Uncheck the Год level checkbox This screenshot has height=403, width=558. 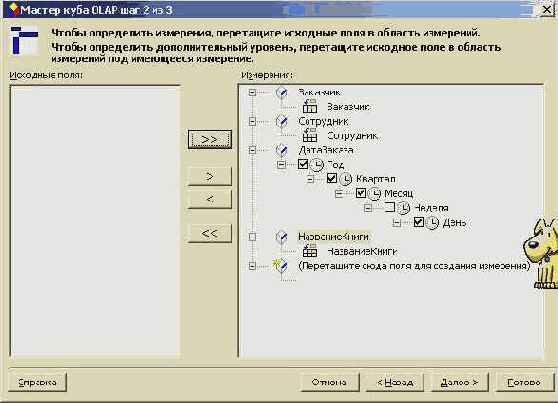[x=303, y=164]
